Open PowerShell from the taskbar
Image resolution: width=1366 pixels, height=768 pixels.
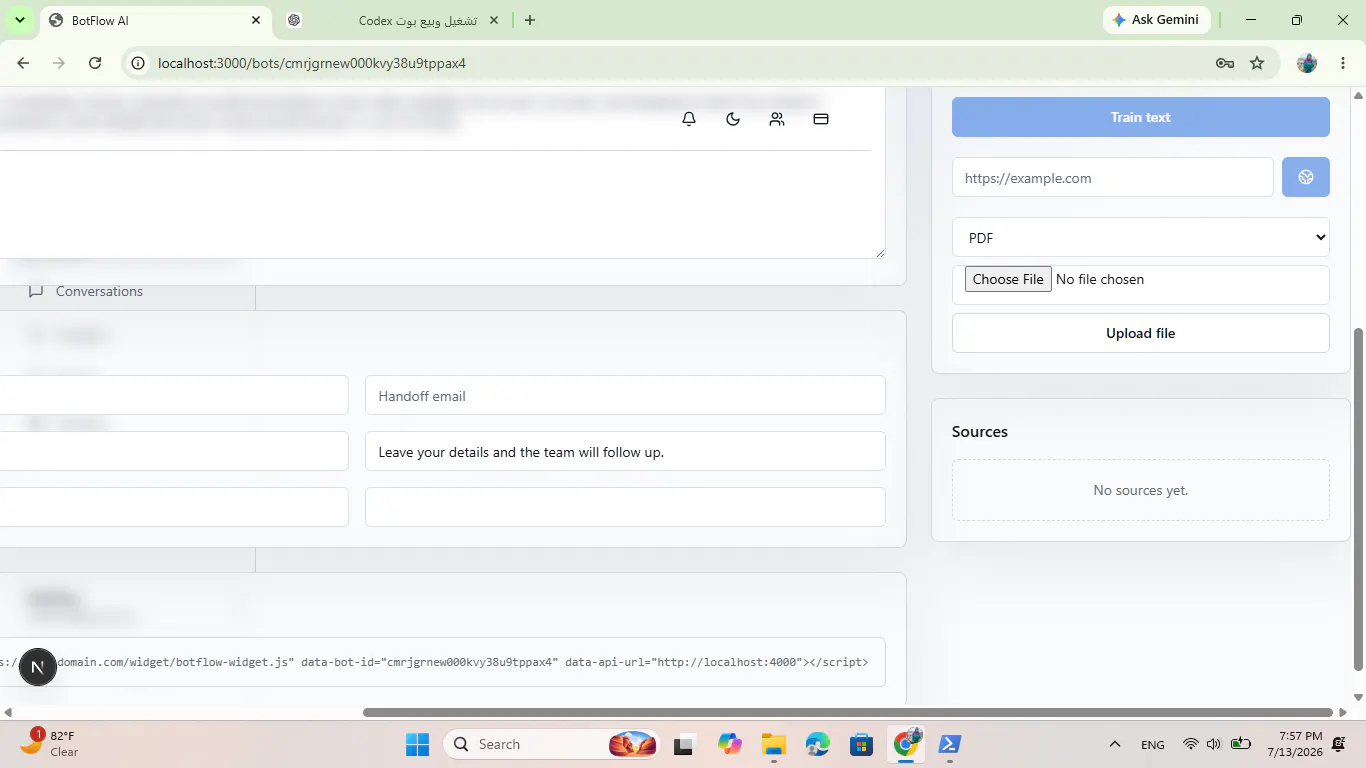point(950,744)
